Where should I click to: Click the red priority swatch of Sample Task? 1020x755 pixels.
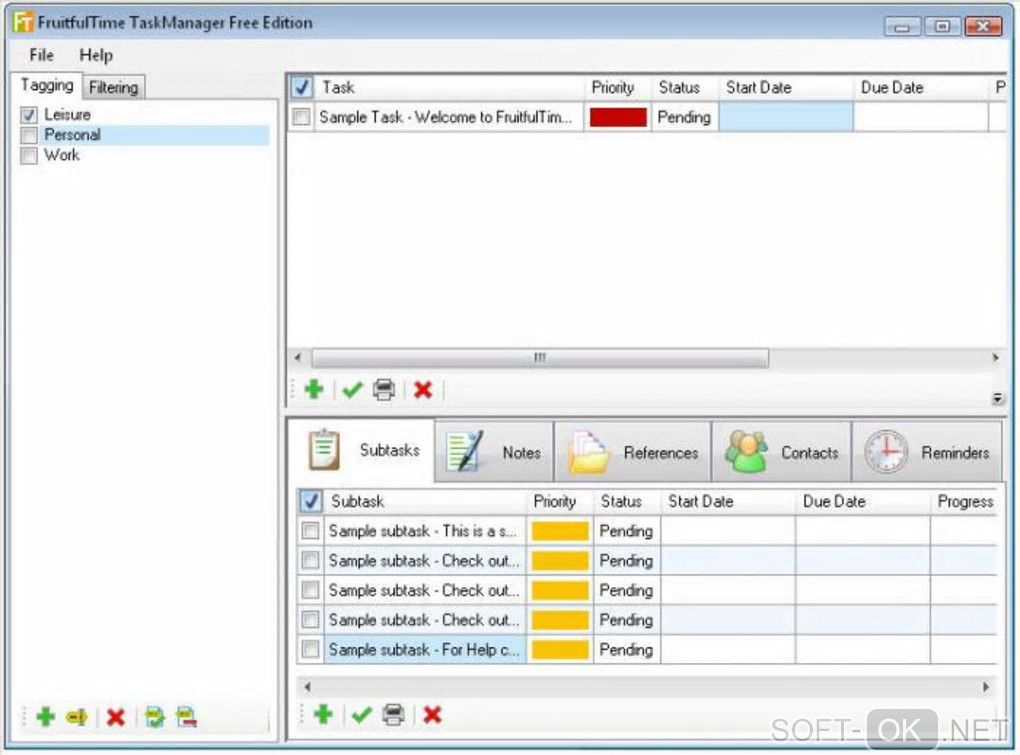618,117
